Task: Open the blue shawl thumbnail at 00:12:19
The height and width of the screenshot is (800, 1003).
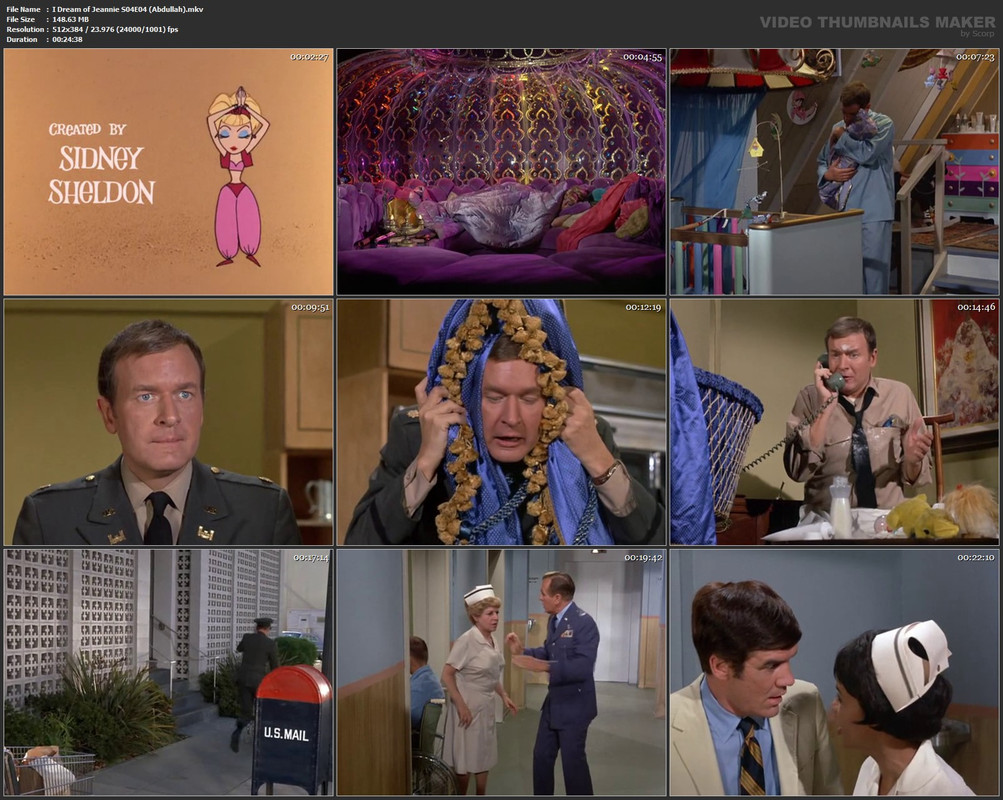Action: 502,422
